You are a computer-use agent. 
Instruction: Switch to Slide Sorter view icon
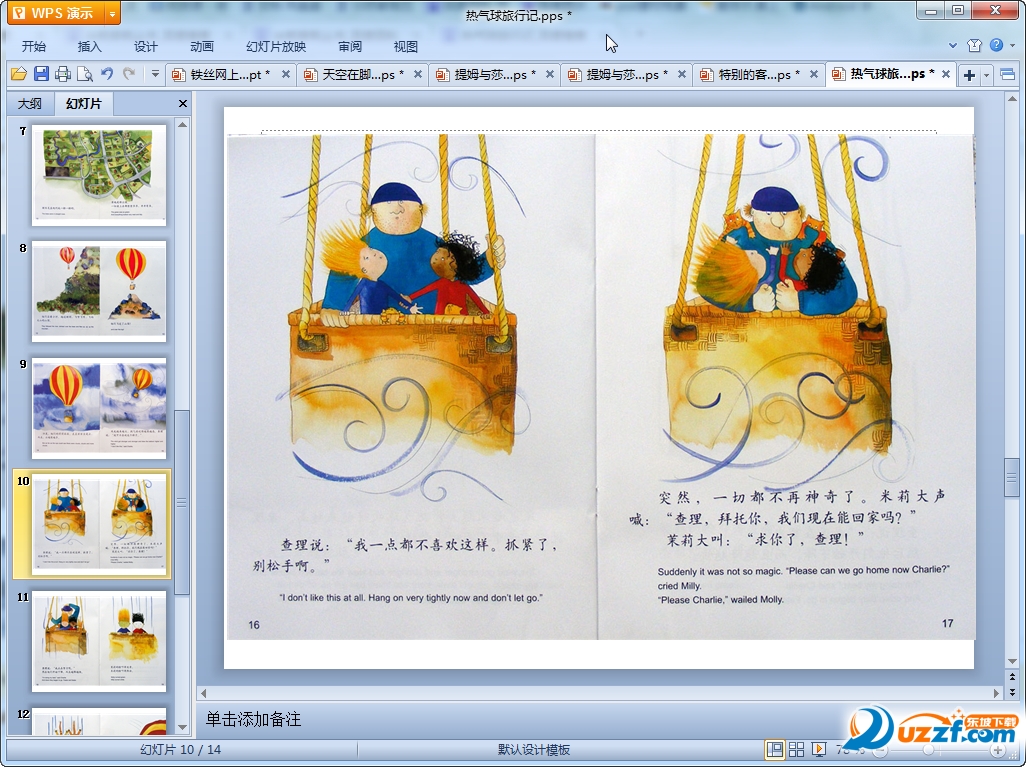pyautogui.click(x=796, y=749)
